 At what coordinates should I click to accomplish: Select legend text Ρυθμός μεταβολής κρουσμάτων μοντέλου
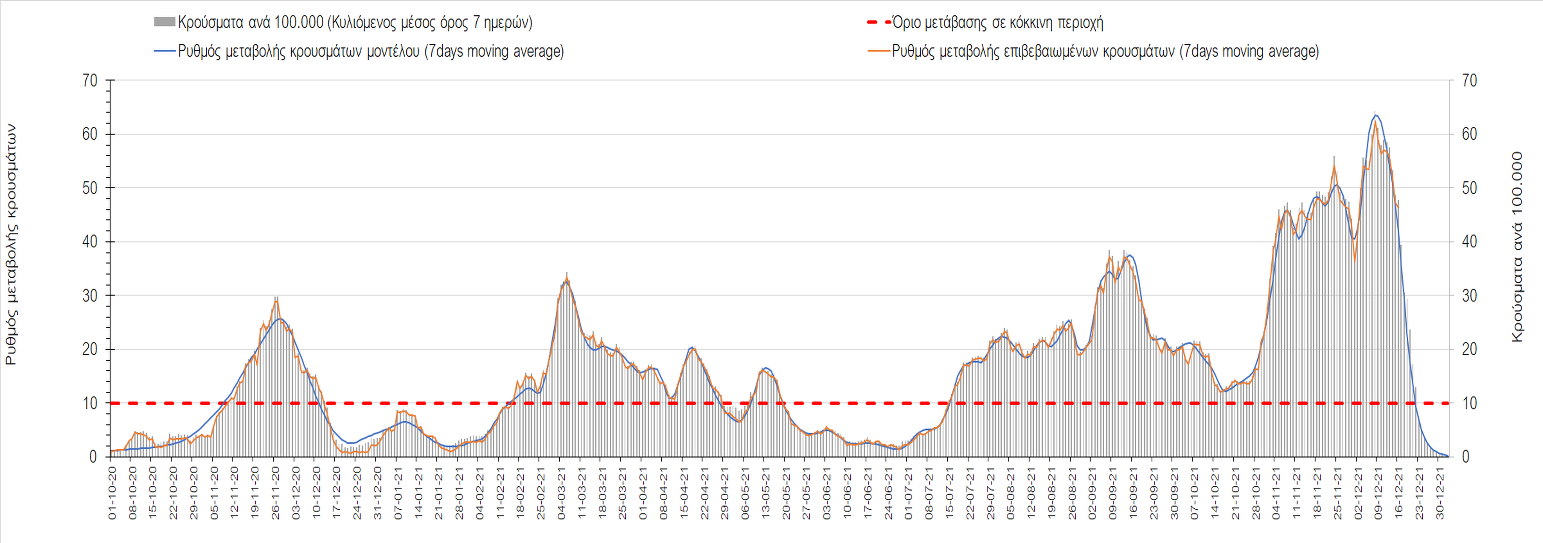(370, 52)
